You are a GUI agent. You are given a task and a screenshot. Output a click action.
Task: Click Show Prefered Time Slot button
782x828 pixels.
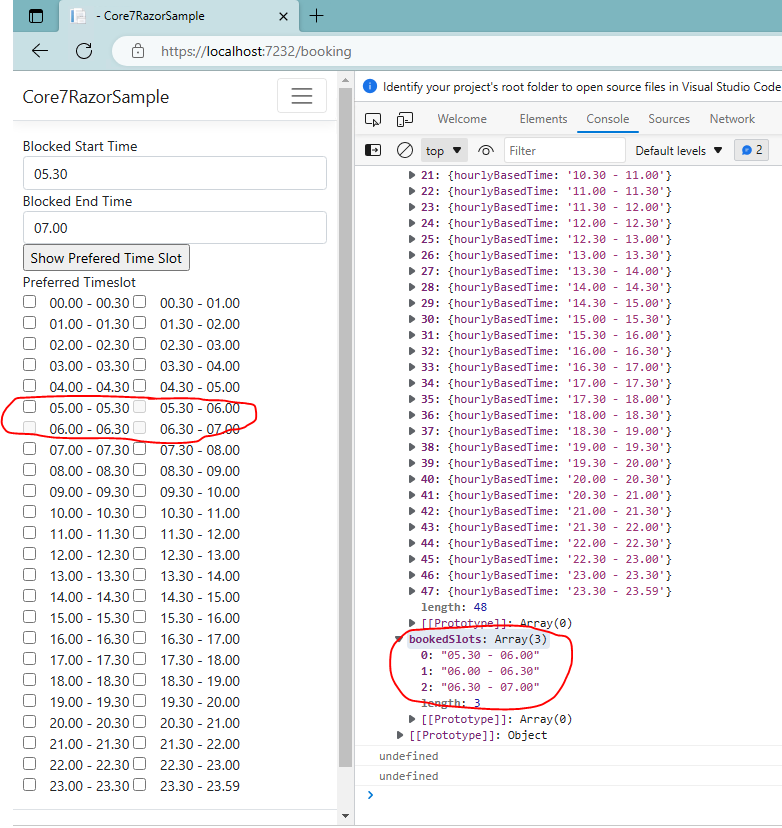[106, 258]
